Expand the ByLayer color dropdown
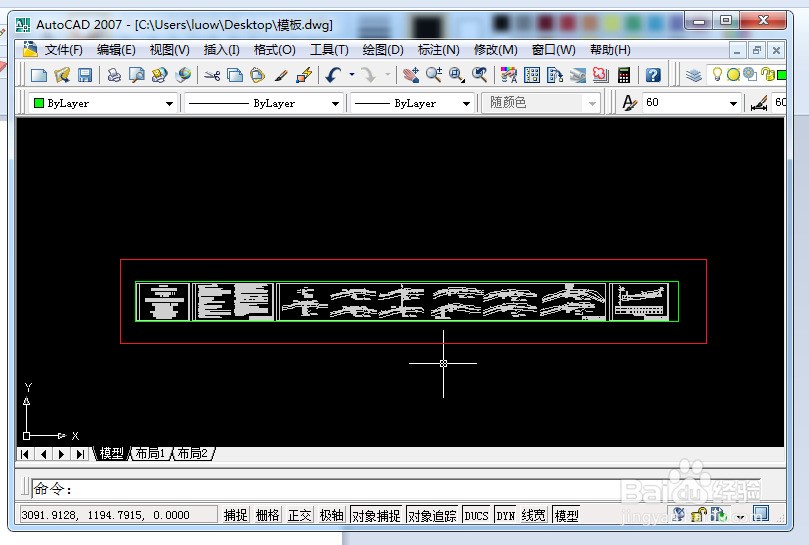 pyautogui.click(x=169, y=103)
